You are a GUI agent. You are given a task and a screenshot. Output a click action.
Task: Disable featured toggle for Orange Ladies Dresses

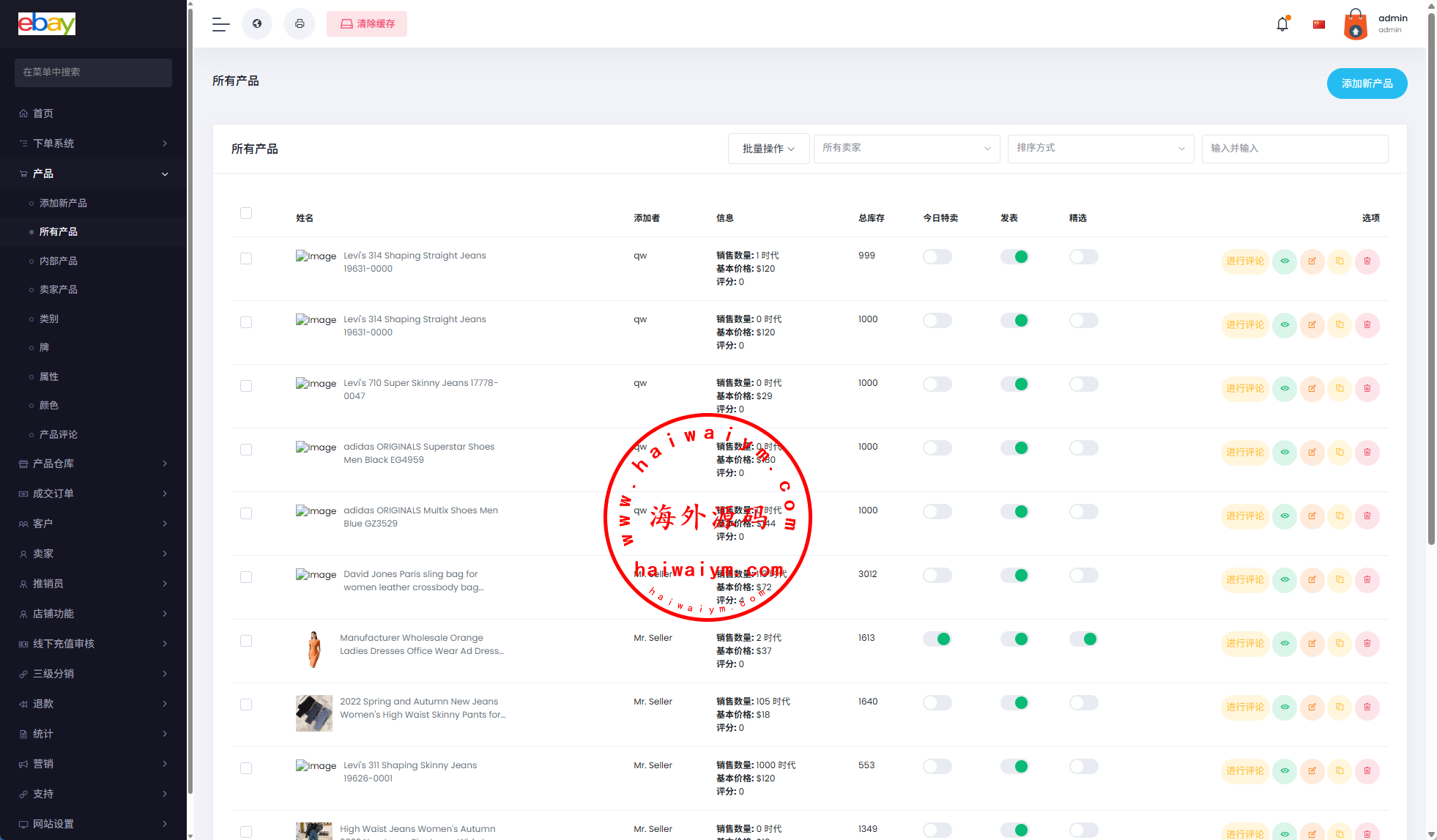tap(1083, 639)
